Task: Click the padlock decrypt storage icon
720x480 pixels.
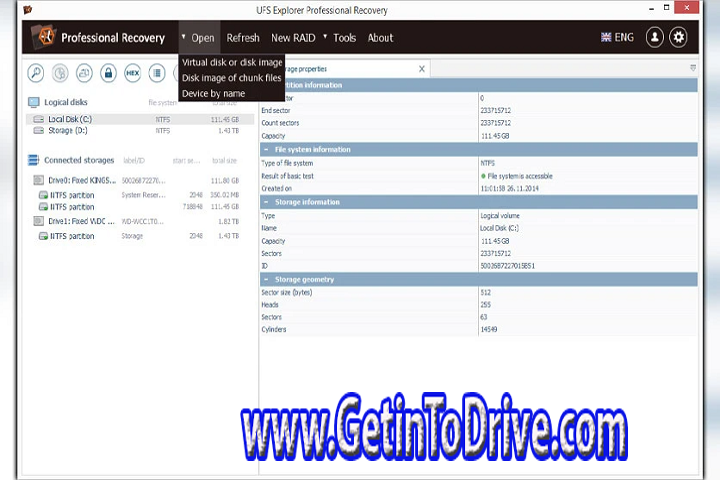Action: coord(108,73)
